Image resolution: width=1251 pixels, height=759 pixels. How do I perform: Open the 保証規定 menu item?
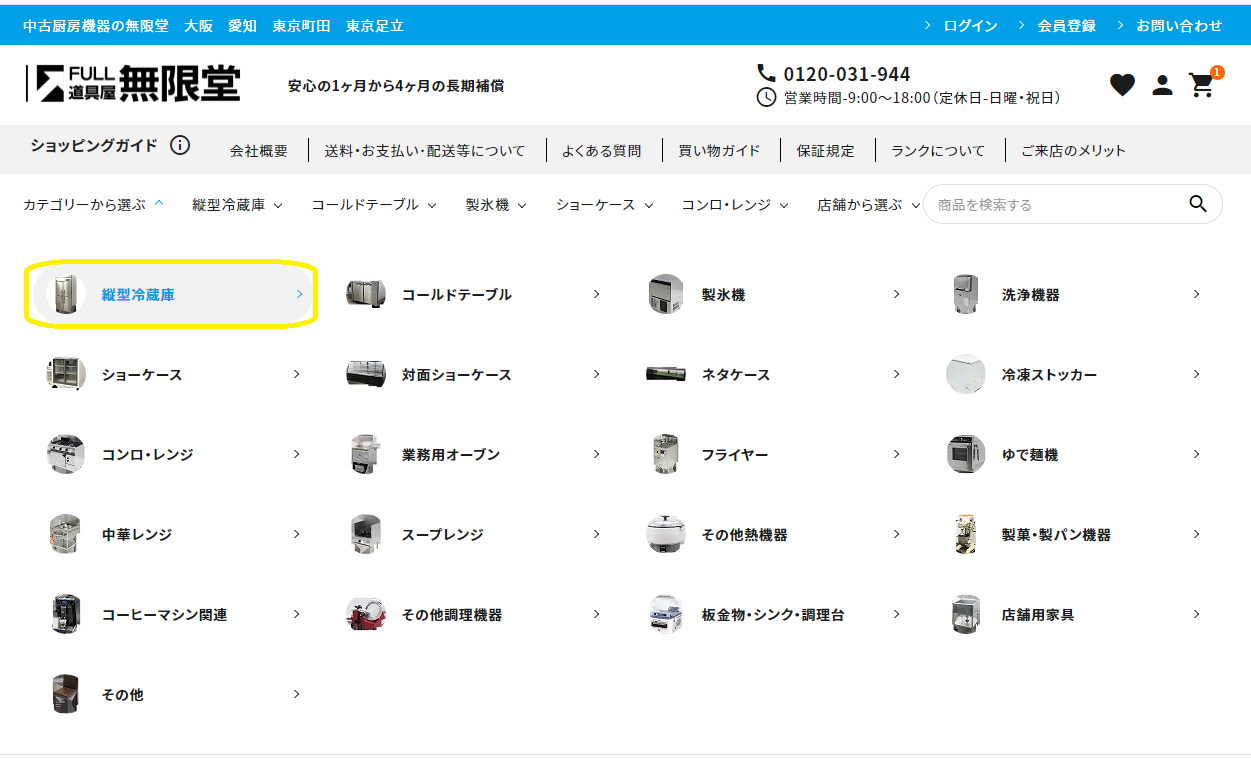tap(825, 151)
